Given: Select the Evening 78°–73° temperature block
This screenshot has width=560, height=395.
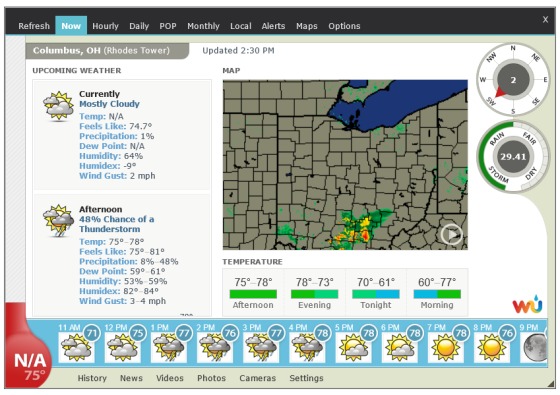Looking at the screenshot, I should [x=314, y=292].
